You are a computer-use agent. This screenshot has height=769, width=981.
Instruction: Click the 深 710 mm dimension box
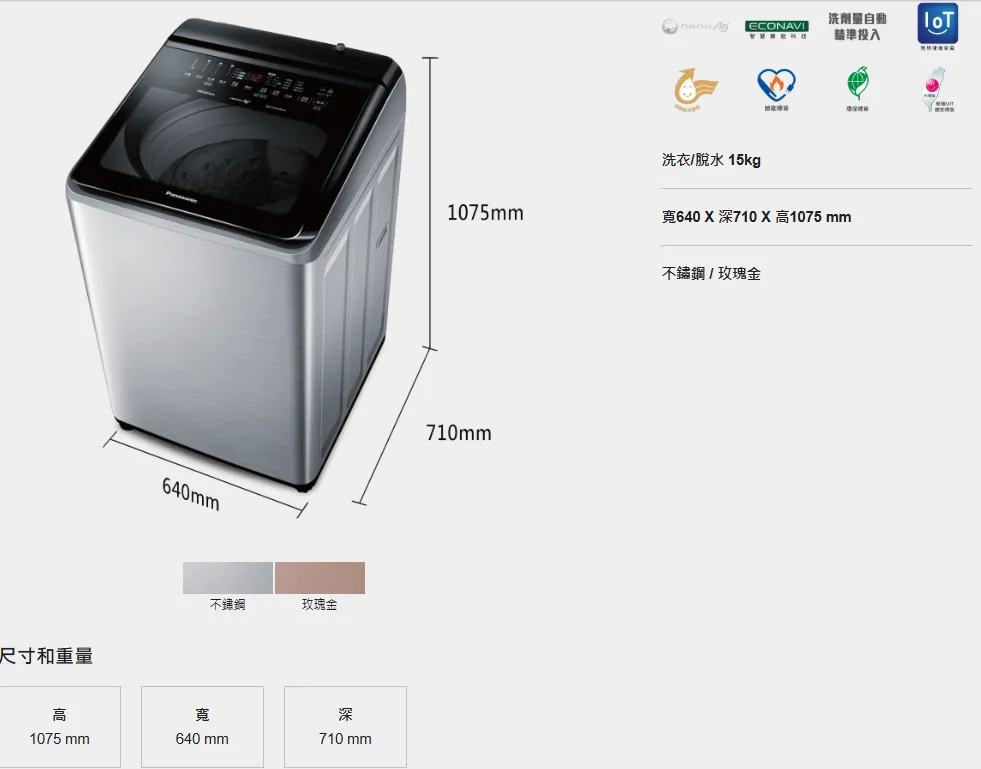(345, 726)
